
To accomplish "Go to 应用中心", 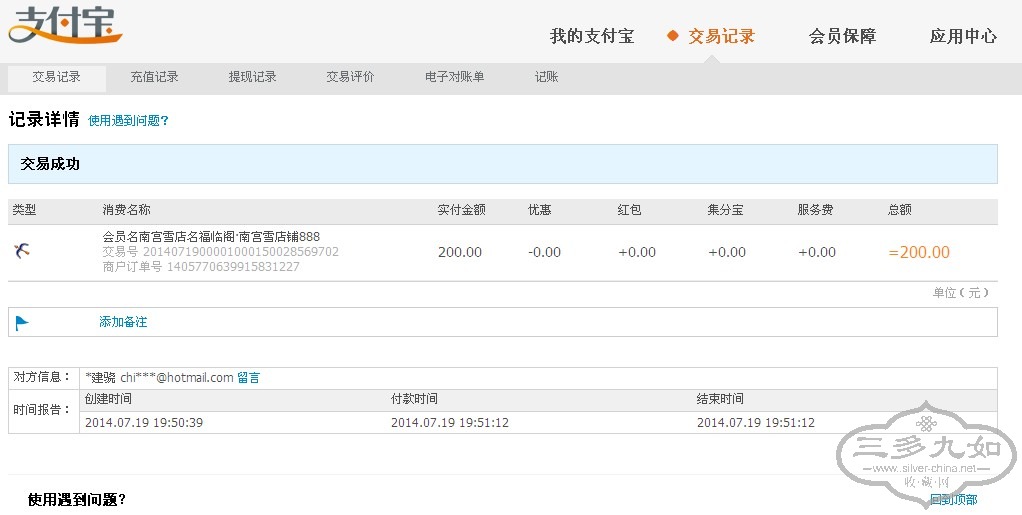I will tap(962, 37).
